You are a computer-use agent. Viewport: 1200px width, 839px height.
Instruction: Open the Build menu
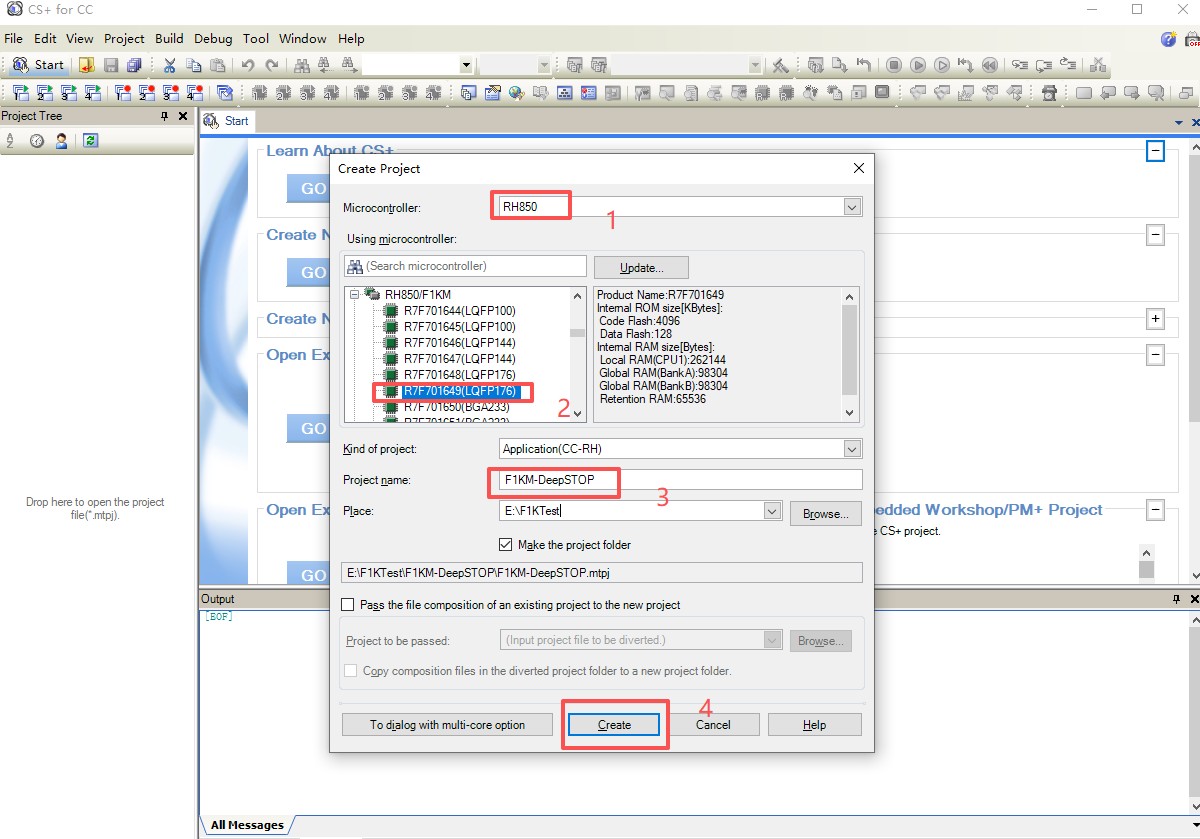(169, 39)
